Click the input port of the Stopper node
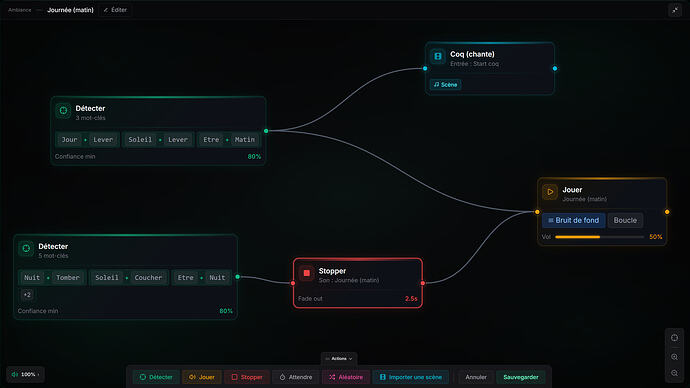This screenshot has height=388, width=690. click(293, 283)
